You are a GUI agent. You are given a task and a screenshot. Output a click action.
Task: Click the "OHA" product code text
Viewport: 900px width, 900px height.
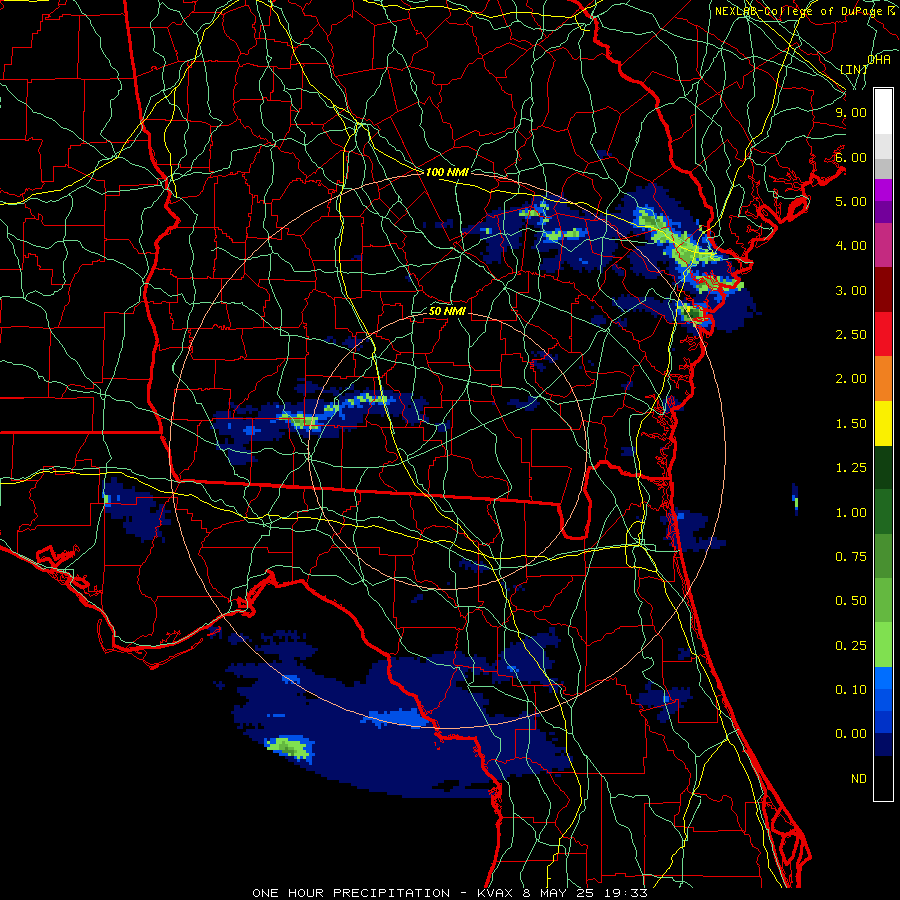click(x=879, y=59)
